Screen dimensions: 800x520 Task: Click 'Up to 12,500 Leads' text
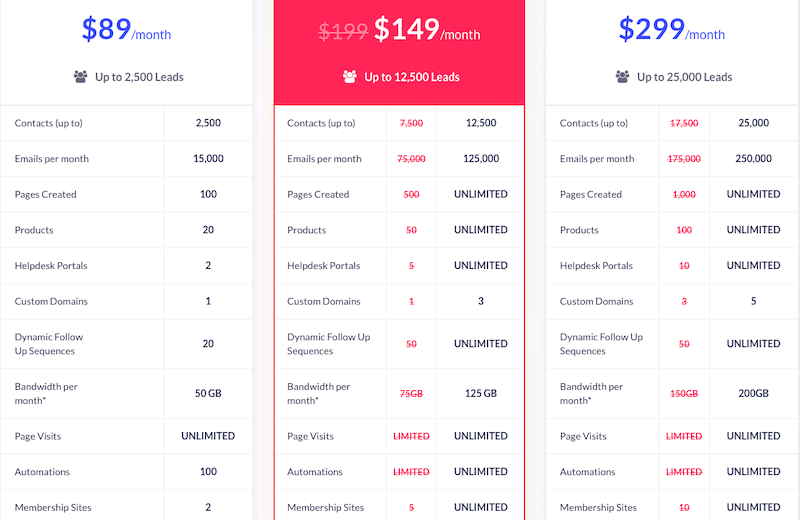[x=412, y=77]
